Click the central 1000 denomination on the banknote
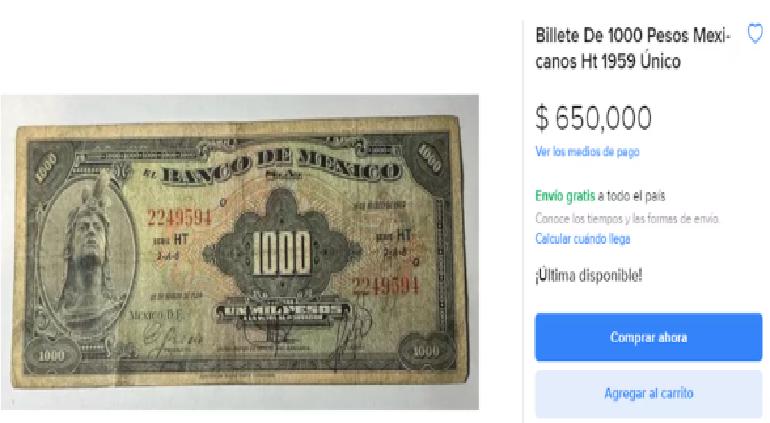 coord(281,253)
